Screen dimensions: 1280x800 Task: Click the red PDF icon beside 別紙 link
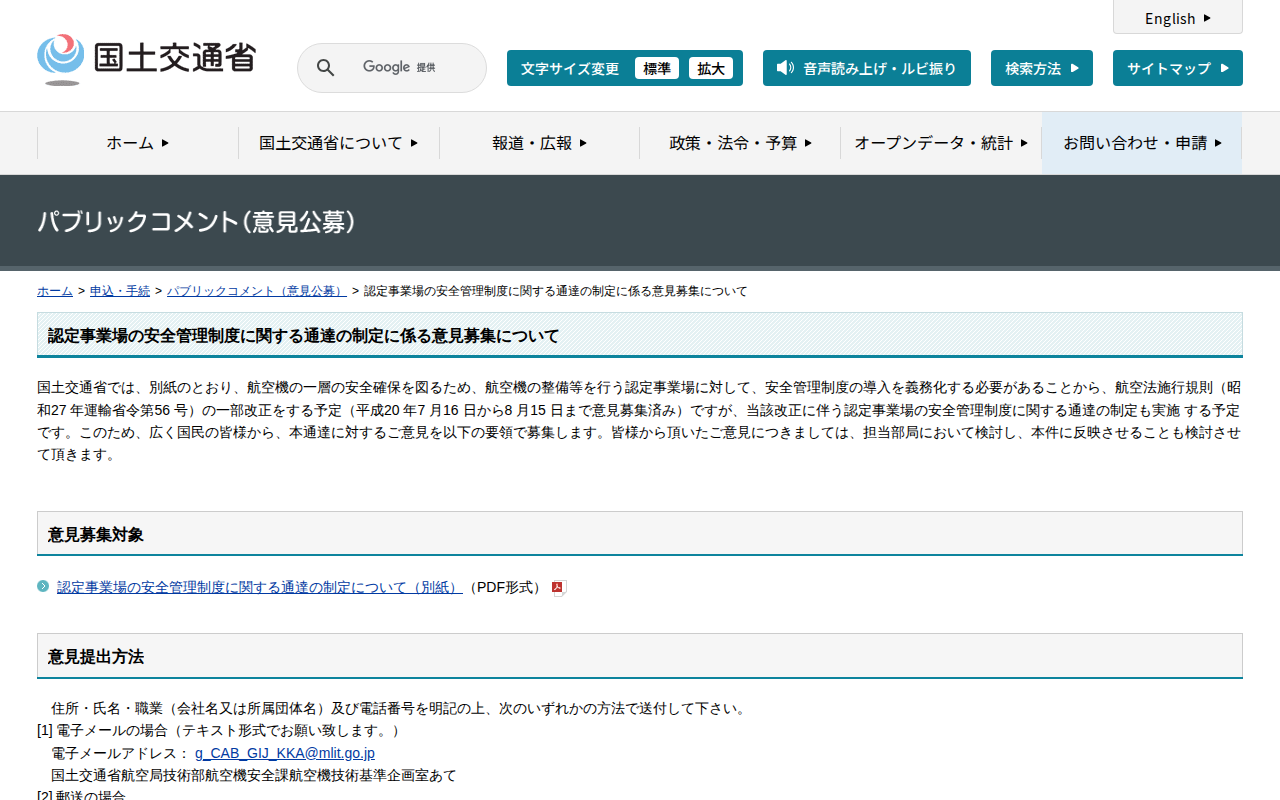559,588
